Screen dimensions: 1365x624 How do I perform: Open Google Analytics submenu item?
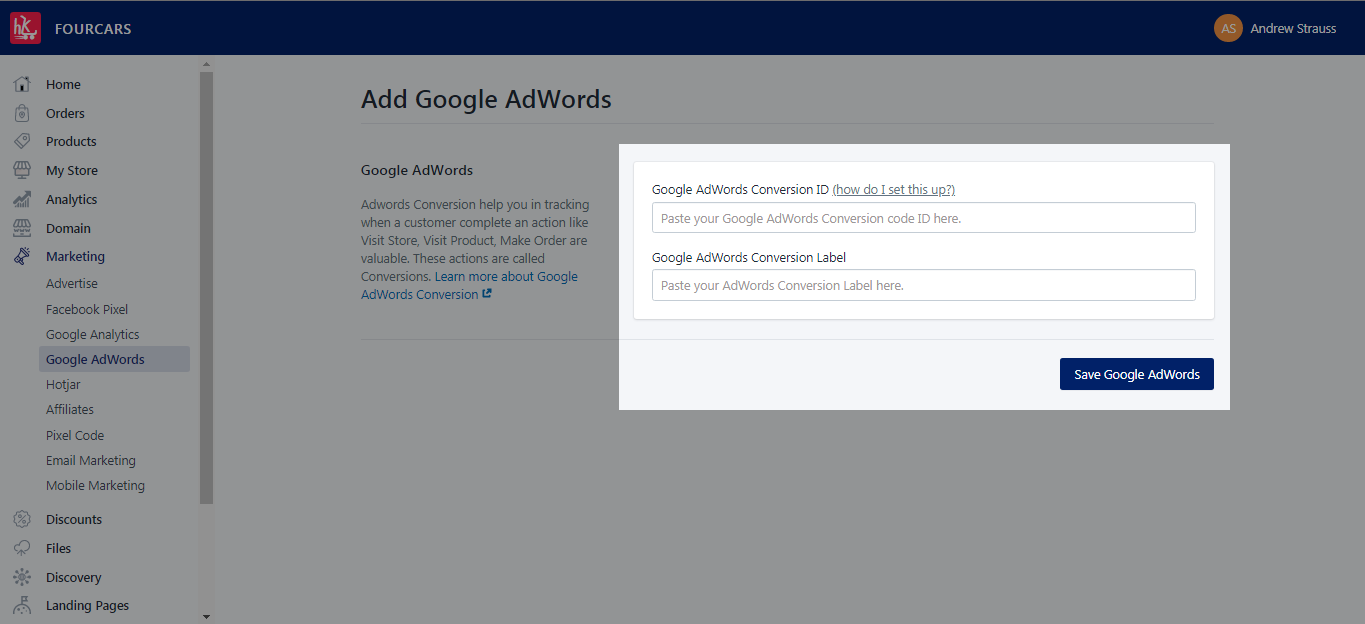coord(93,335)
